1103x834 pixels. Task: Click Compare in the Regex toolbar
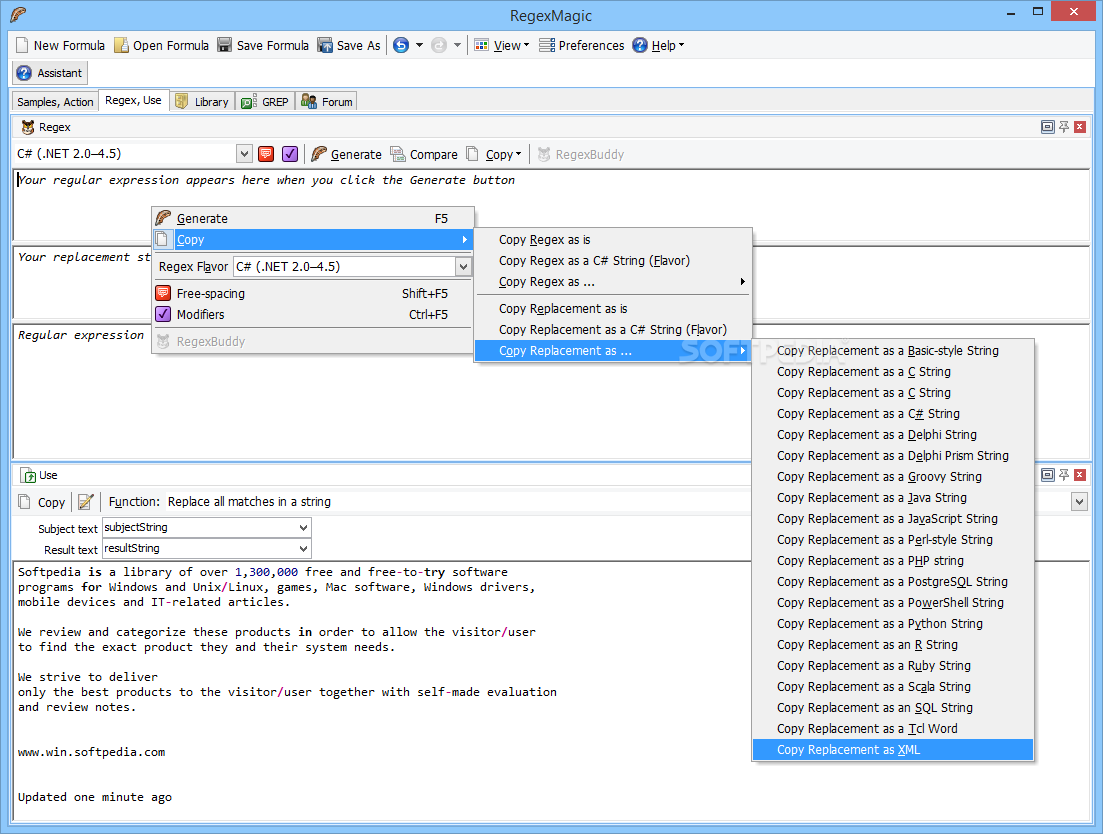[x=423, y=154]
